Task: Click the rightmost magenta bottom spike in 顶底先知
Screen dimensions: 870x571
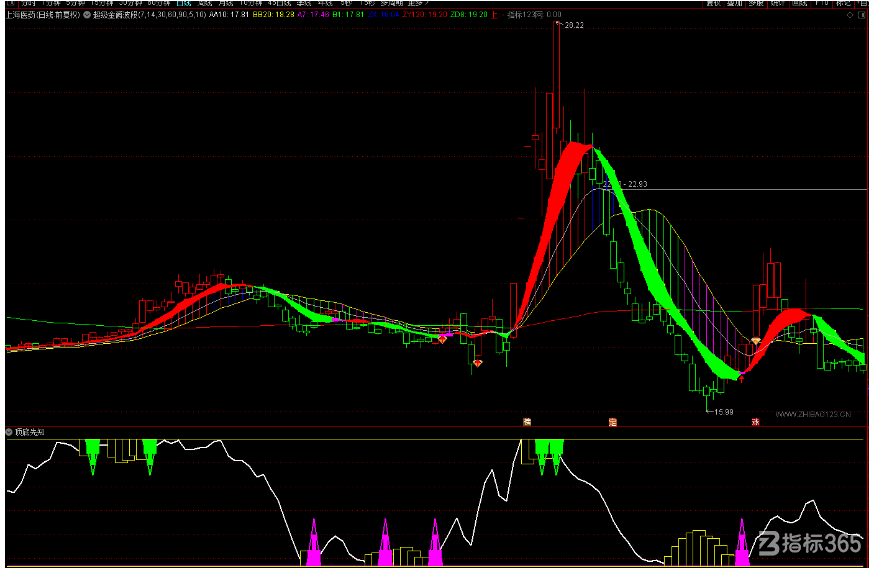Action: pyautogui.click(x=742, y=543)
